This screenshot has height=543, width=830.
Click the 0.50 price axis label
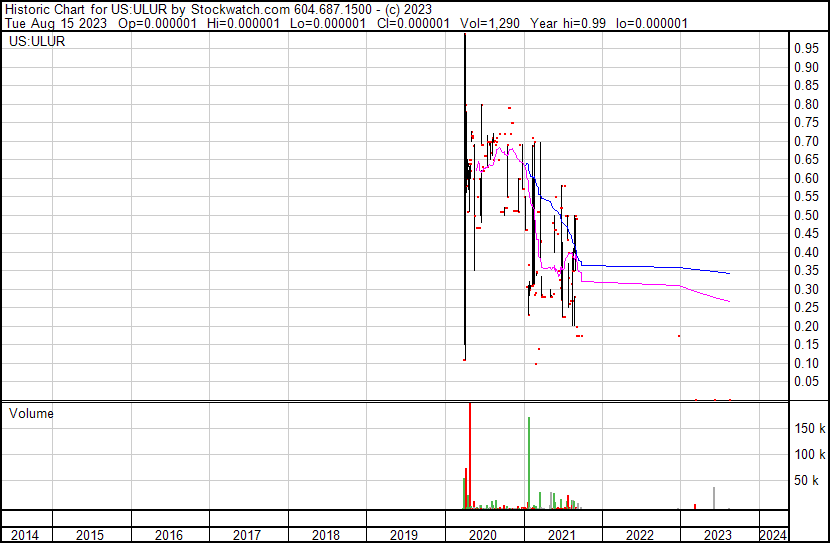[806, 215]
